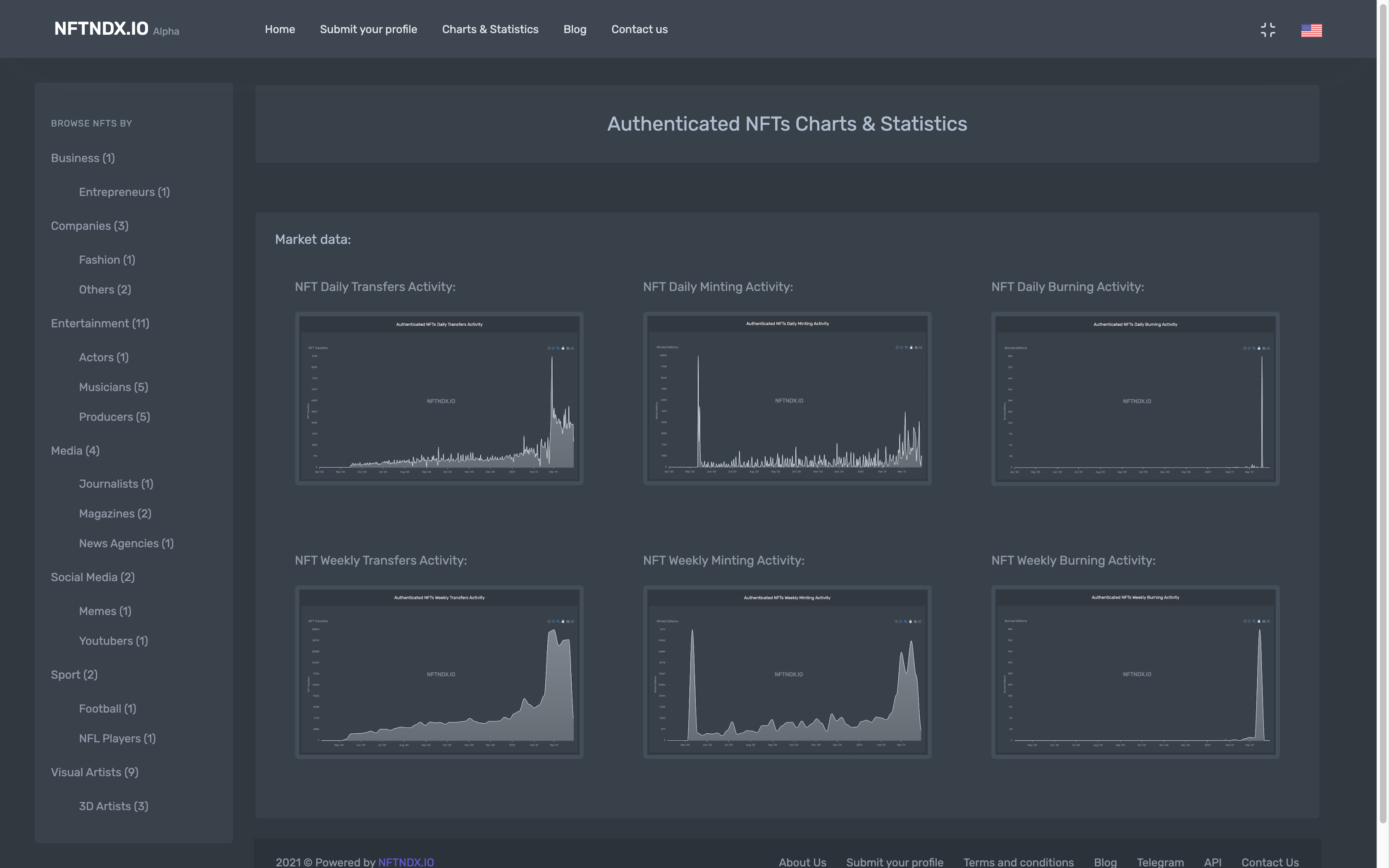
Task: Click Telegram link in the footer
Action: click(x=1160, y=862)
